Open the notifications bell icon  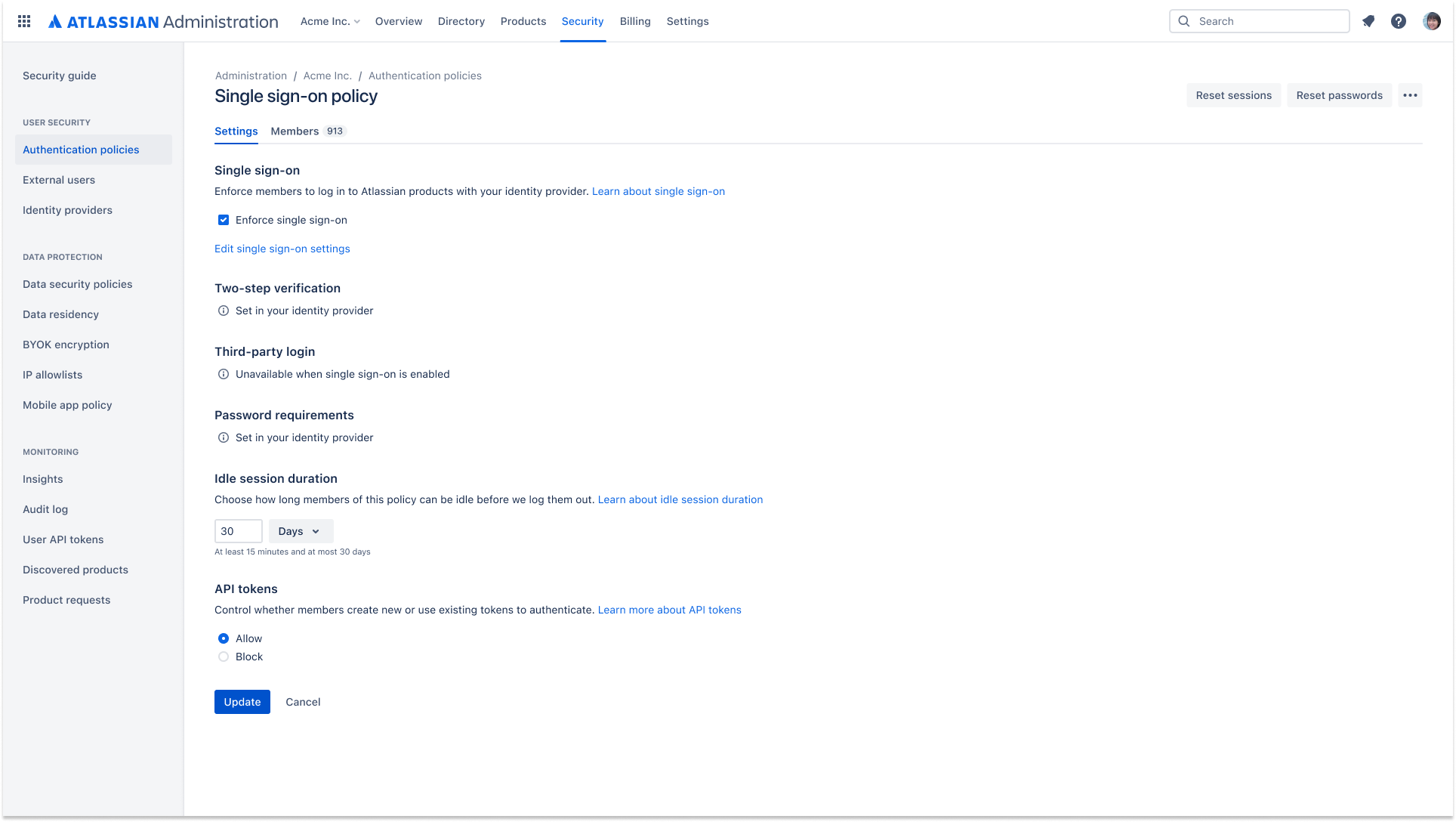pyautogui.click(x=1368, y=21)
